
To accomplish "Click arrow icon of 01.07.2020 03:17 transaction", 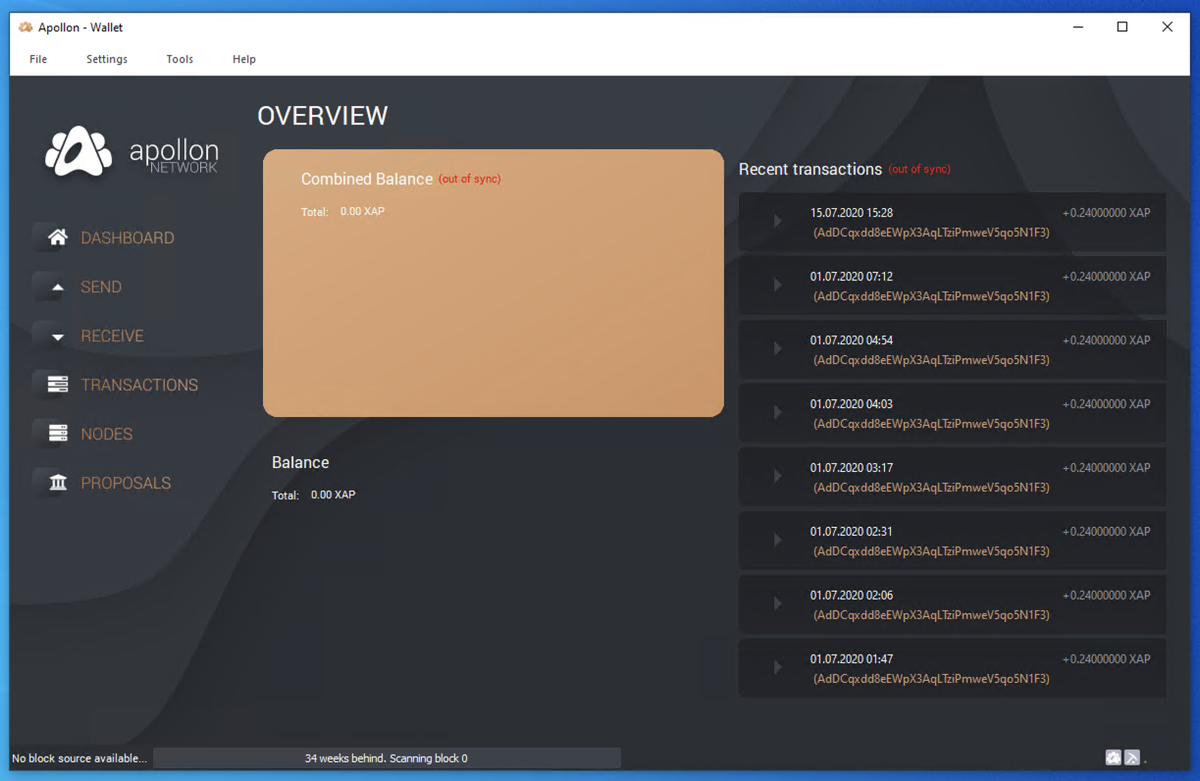I will pos(778,476).
